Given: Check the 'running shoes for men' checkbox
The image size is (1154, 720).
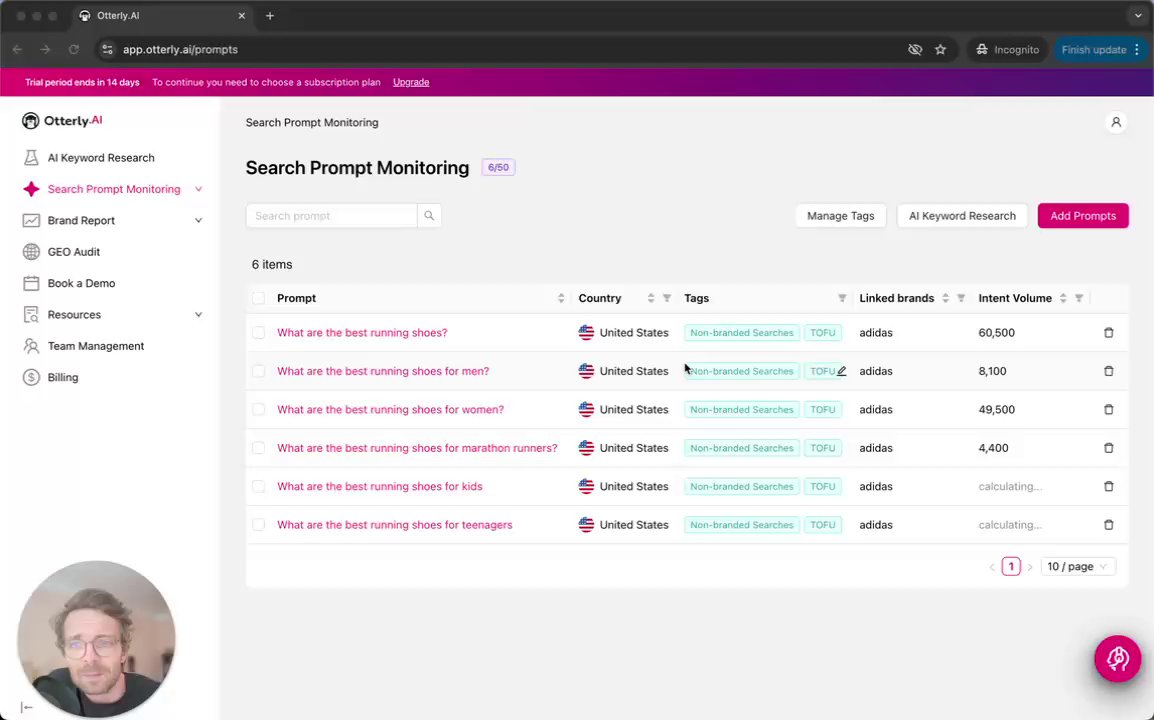Looking at the screenshot, I should pos(258,371).
